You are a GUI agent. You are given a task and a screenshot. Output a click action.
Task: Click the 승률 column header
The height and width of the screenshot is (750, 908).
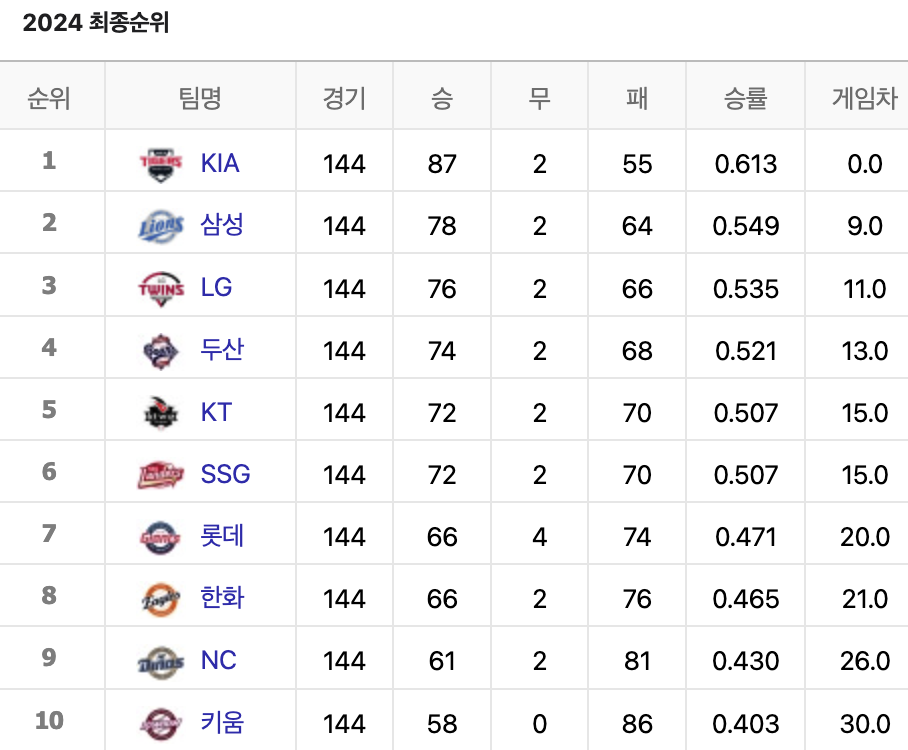point(745,98)
